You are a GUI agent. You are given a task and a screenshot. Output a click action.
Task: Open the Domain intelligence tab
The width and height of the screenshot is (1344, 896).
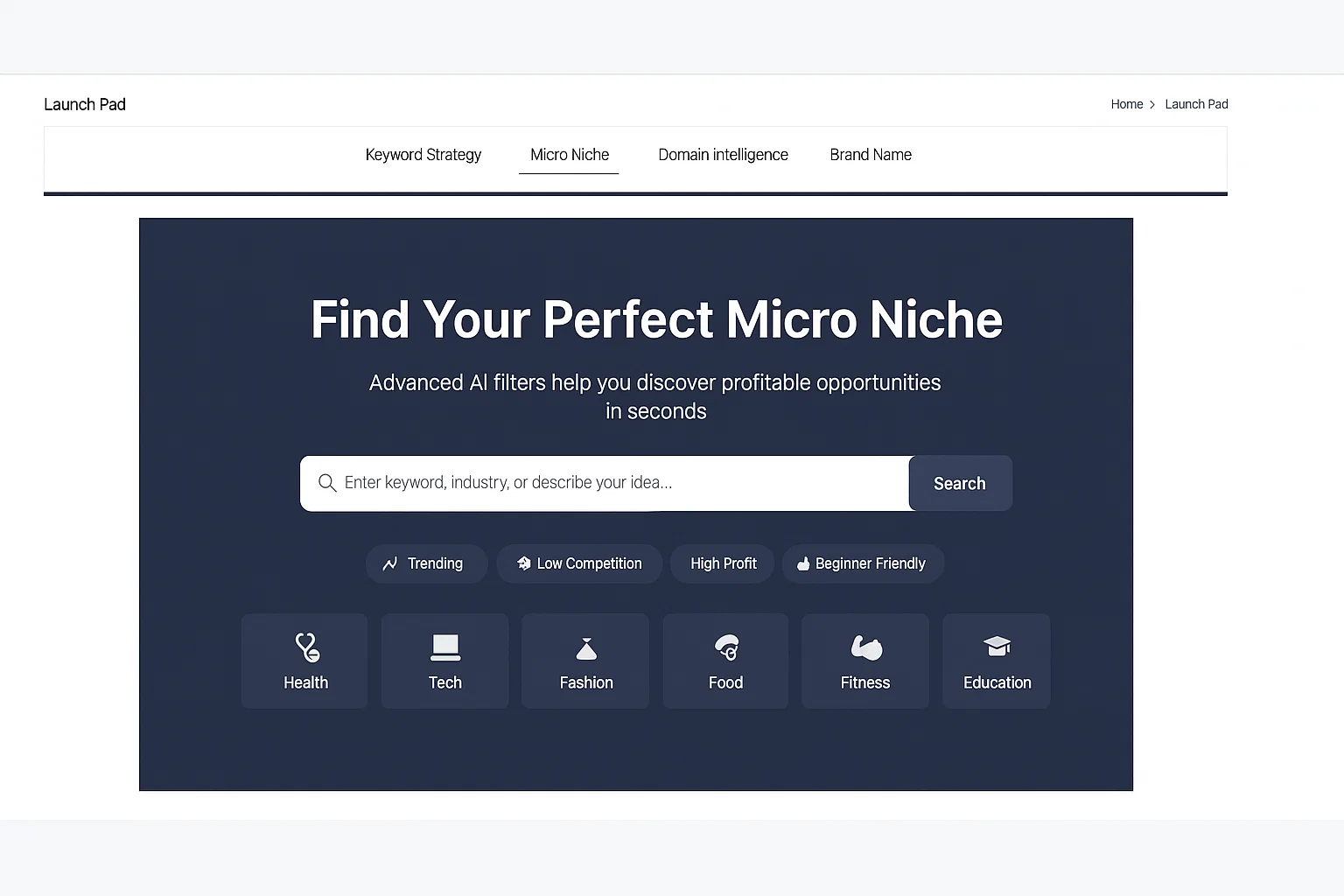click(x=723, y=155)
